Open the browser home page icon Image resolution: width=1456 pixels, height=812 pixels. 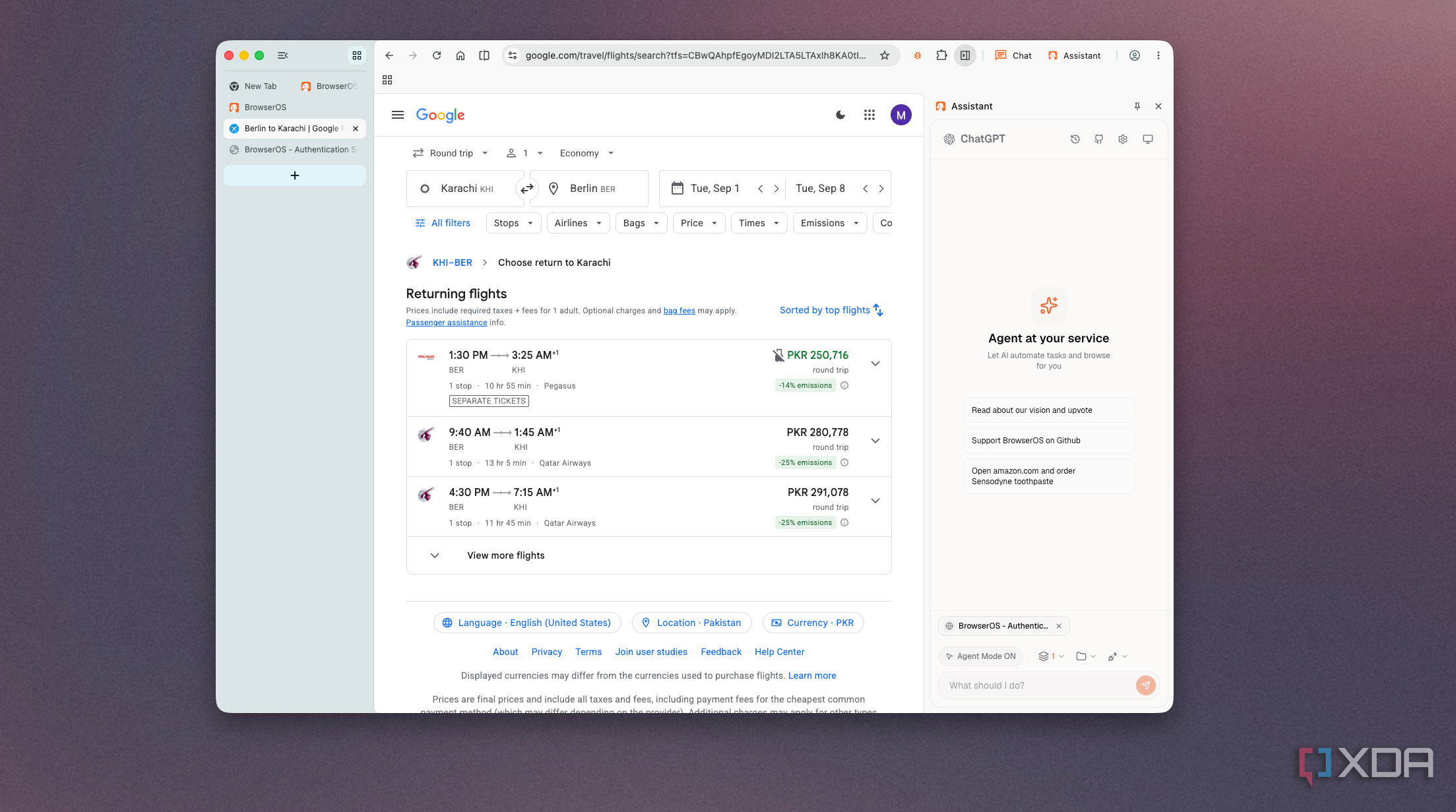[460, 55]
